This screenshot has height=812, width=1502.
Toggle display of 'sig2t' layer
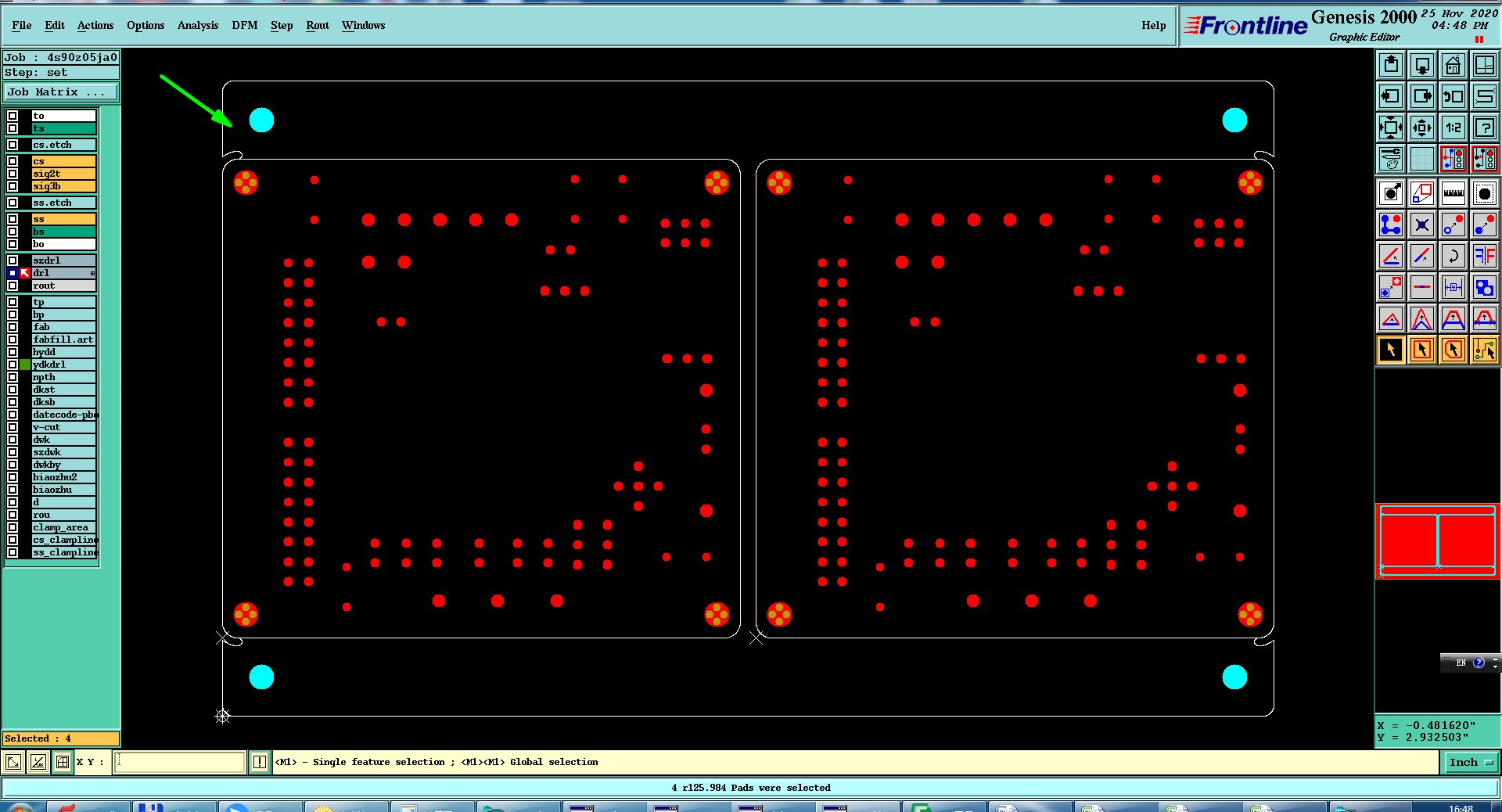13,174
